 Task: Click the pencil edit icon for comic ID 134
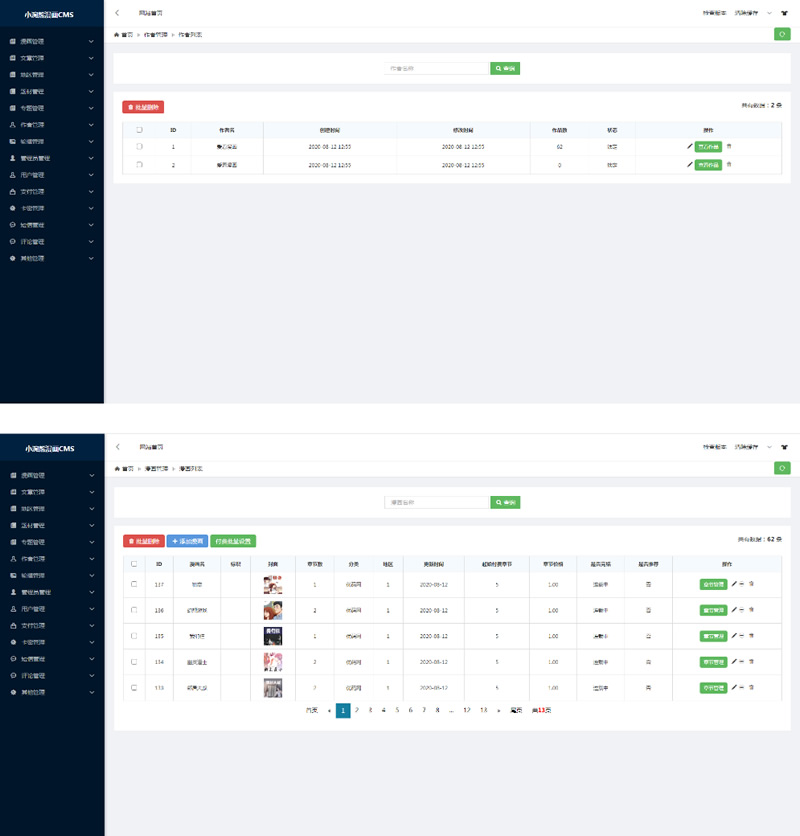click(734, 661)
